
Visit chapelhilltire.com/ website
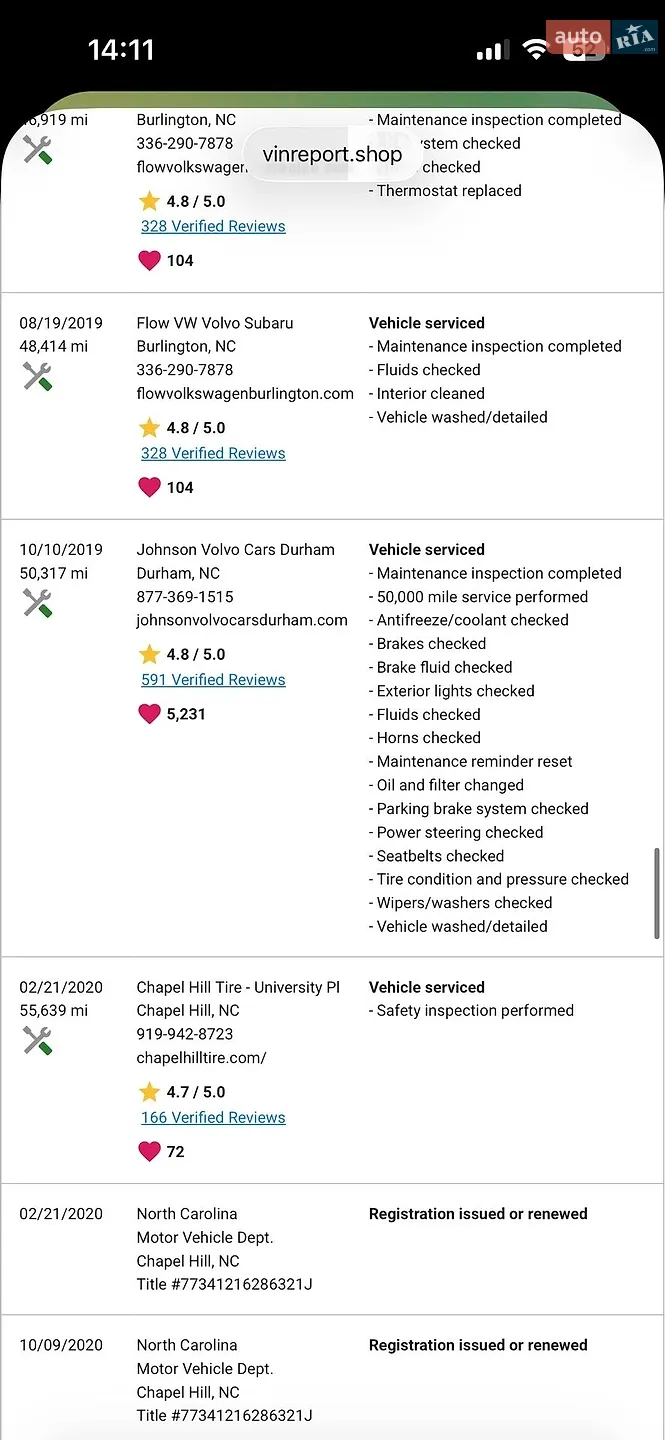(202, 1057)
